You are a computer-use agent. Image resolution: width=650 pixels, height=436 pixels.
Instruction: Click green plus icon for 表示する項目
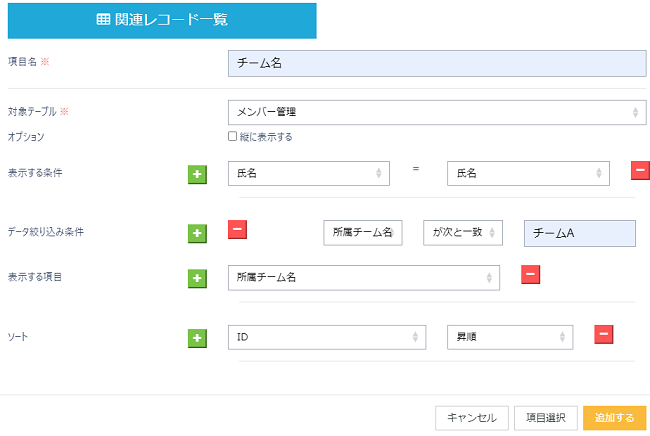point(197,279)
